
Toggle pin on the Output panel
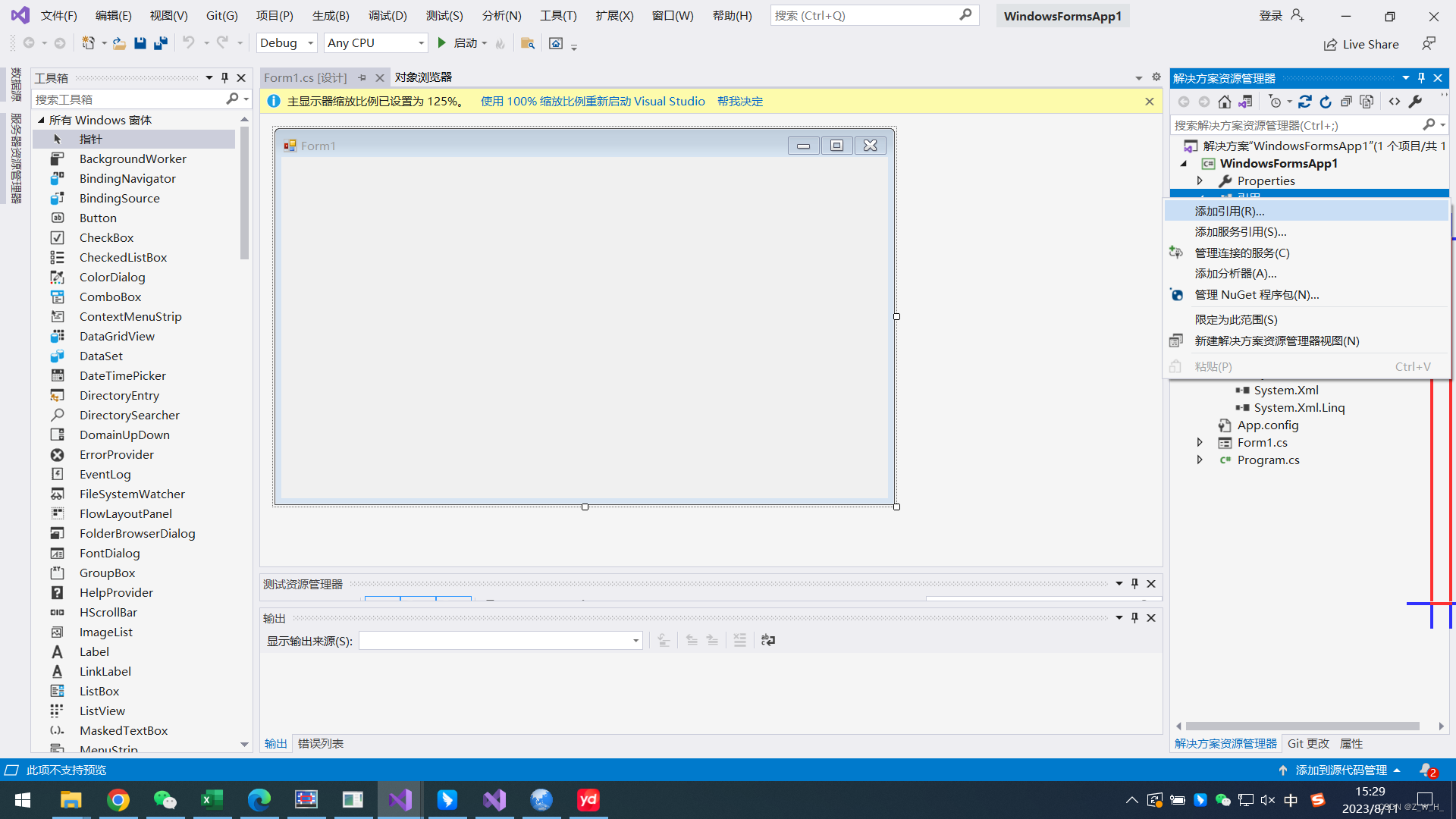[x=1134, y=618]
